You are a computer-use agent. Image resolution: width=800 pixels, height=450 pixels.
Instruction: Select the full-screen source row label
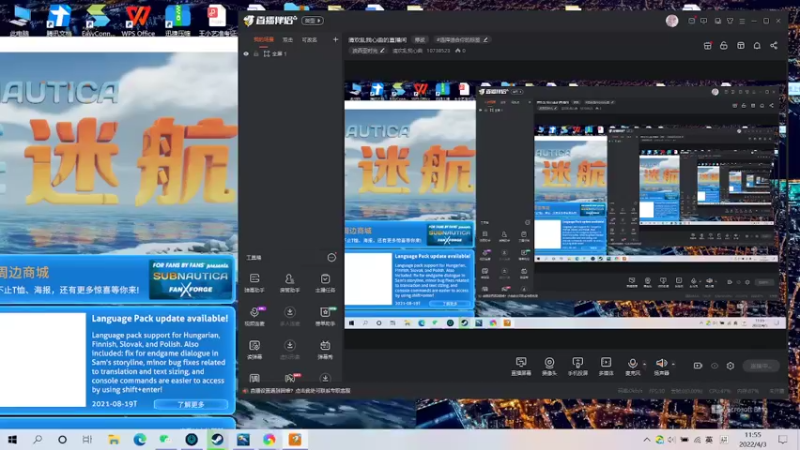[280, 54]
